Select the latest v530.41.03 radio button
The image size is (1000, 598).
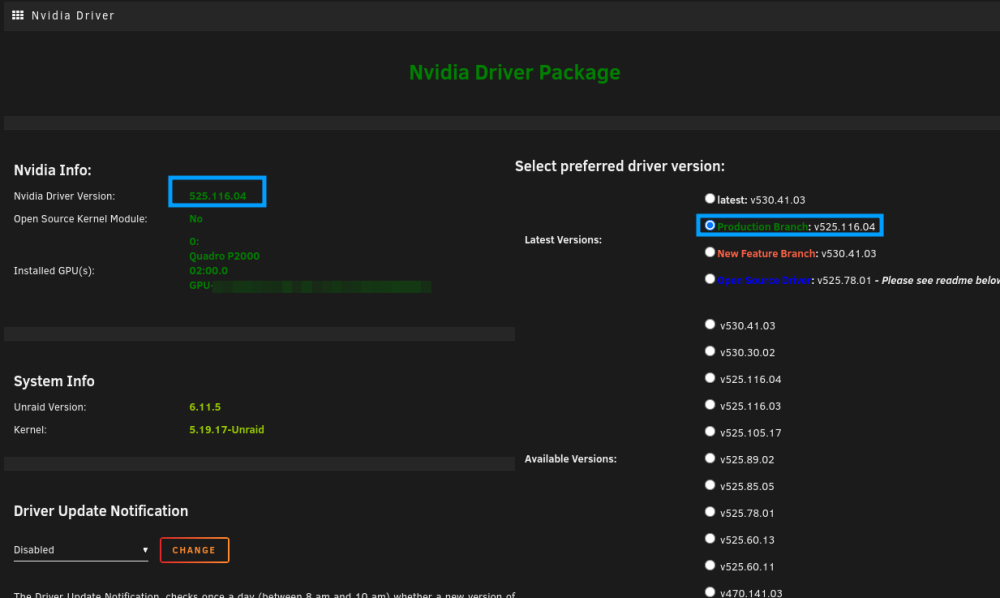(709, 199)
